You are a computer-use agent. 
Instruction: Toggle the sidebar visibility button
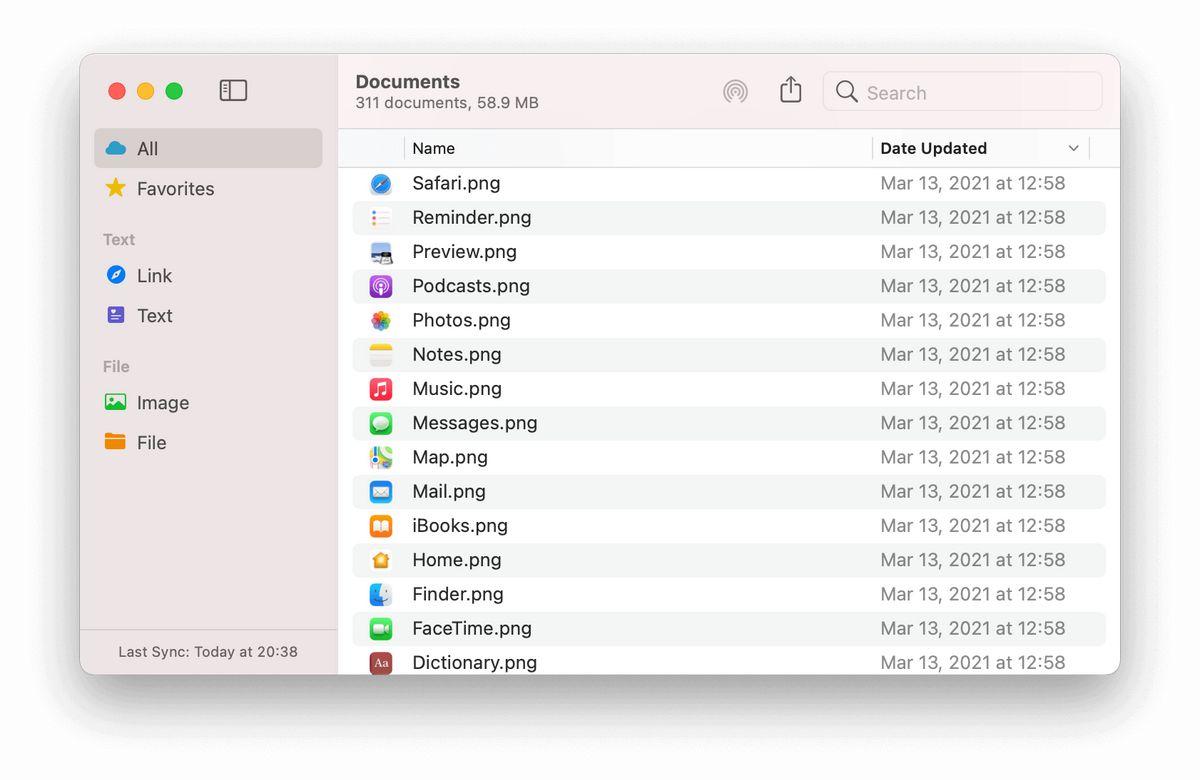tap(233, 91)
